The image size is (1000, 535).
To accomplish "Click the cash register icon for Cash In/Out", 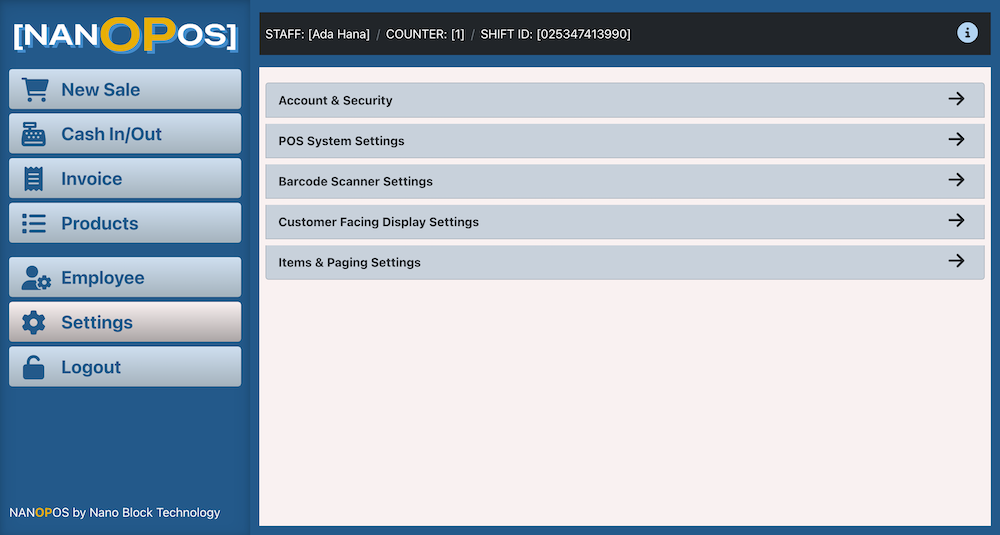I will 33,135.
